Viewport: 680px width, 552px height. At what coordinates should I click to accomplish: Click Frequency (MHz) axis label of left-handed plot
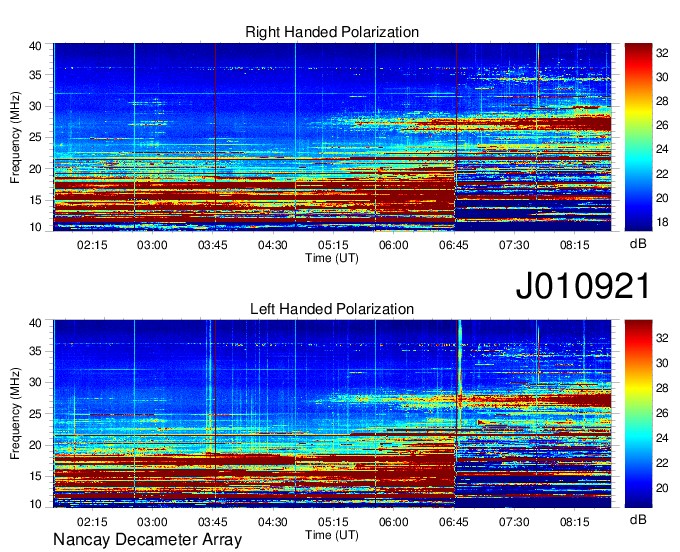pos(15,414)
